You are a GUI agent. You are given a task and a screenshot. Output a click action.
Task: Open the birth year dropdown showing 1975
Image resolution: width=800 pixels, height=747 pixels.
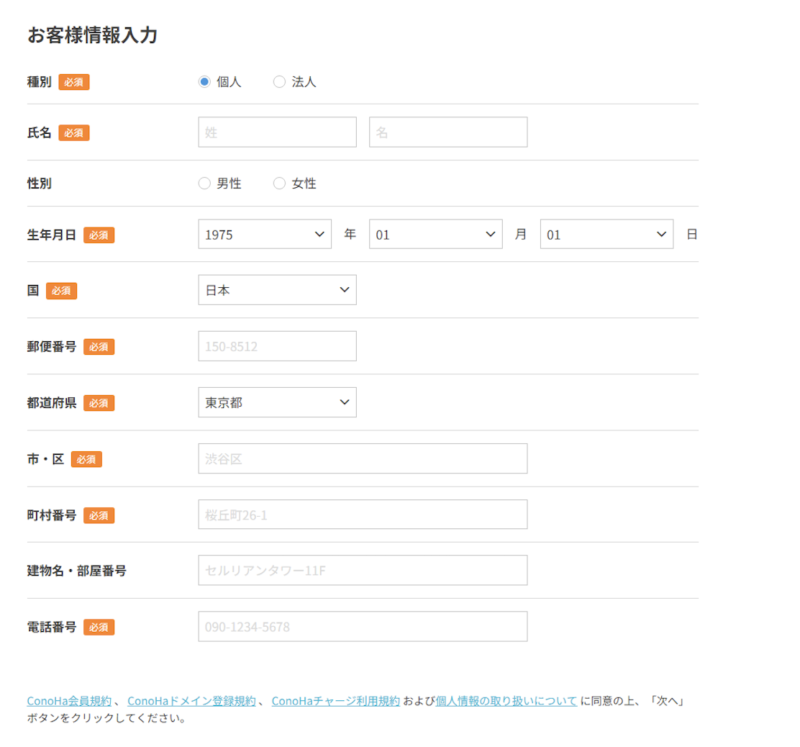pos(265,234)
